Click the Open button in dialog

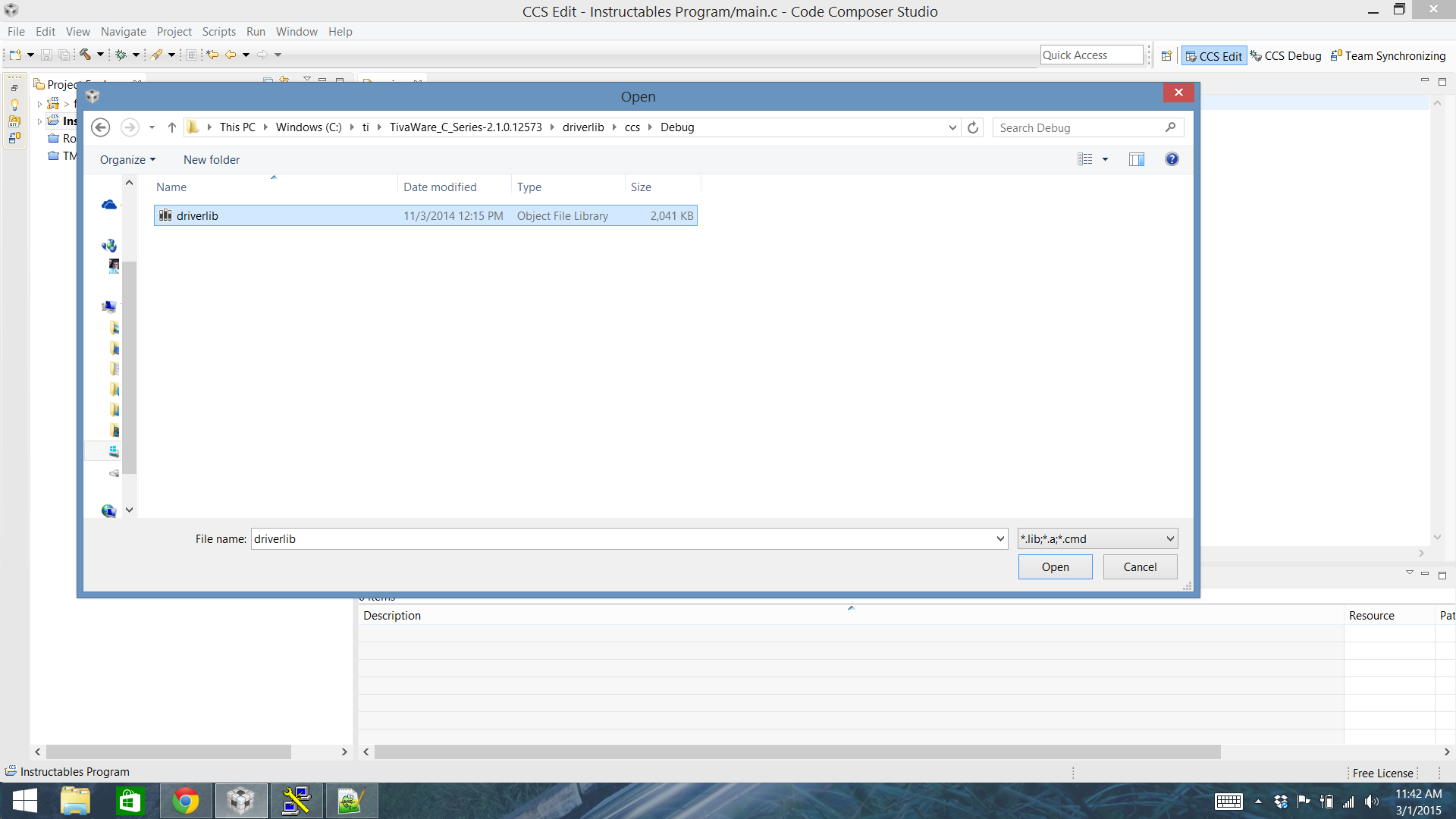point(1055,567)
